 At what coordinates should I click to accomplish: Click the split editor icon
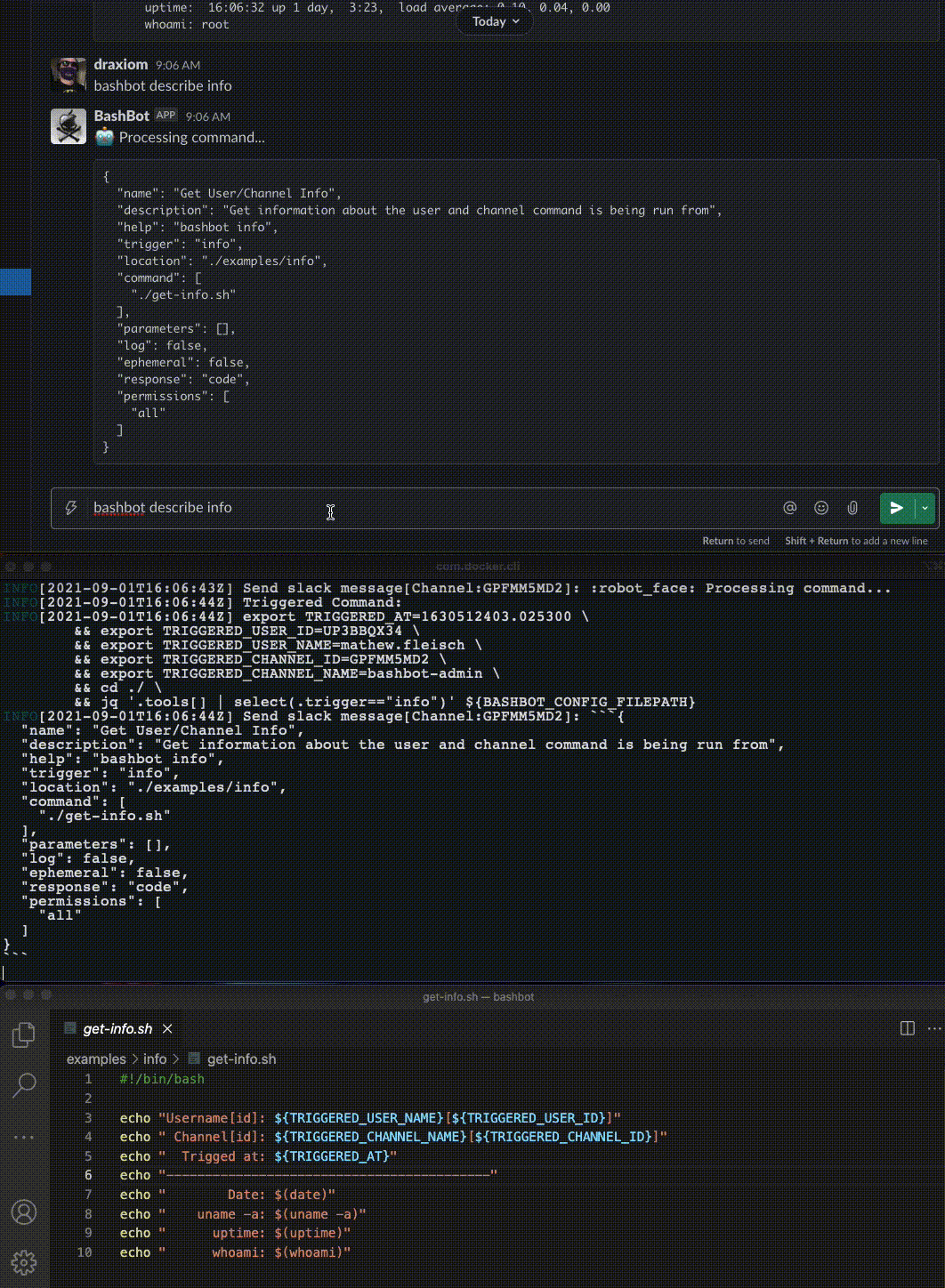click(x=908, y=1028)
